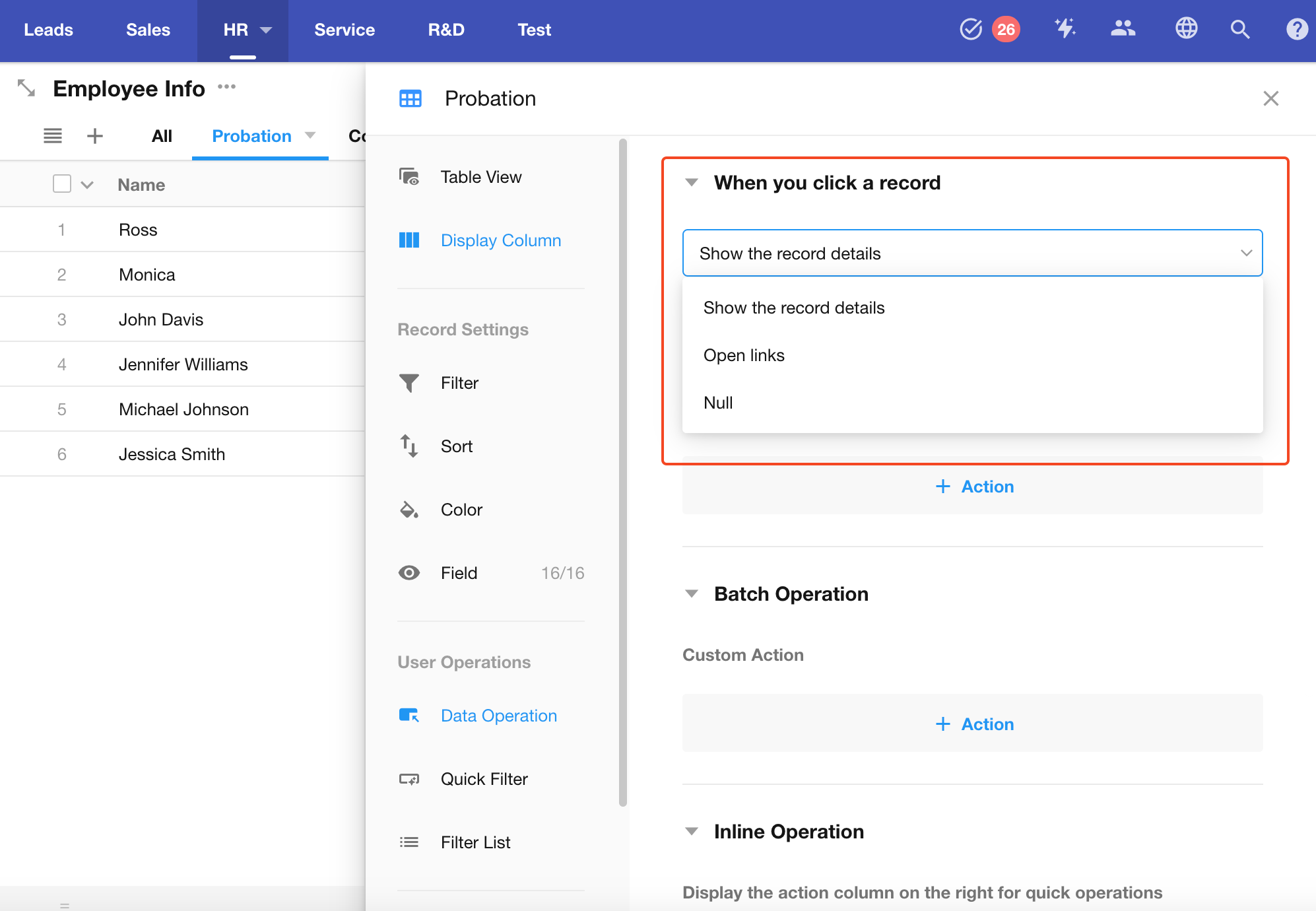Image resolution: width=1316 pixels, height=911 pixels.
Task: Open the AI sparkle assistant icon
Action: (1065, 29)
